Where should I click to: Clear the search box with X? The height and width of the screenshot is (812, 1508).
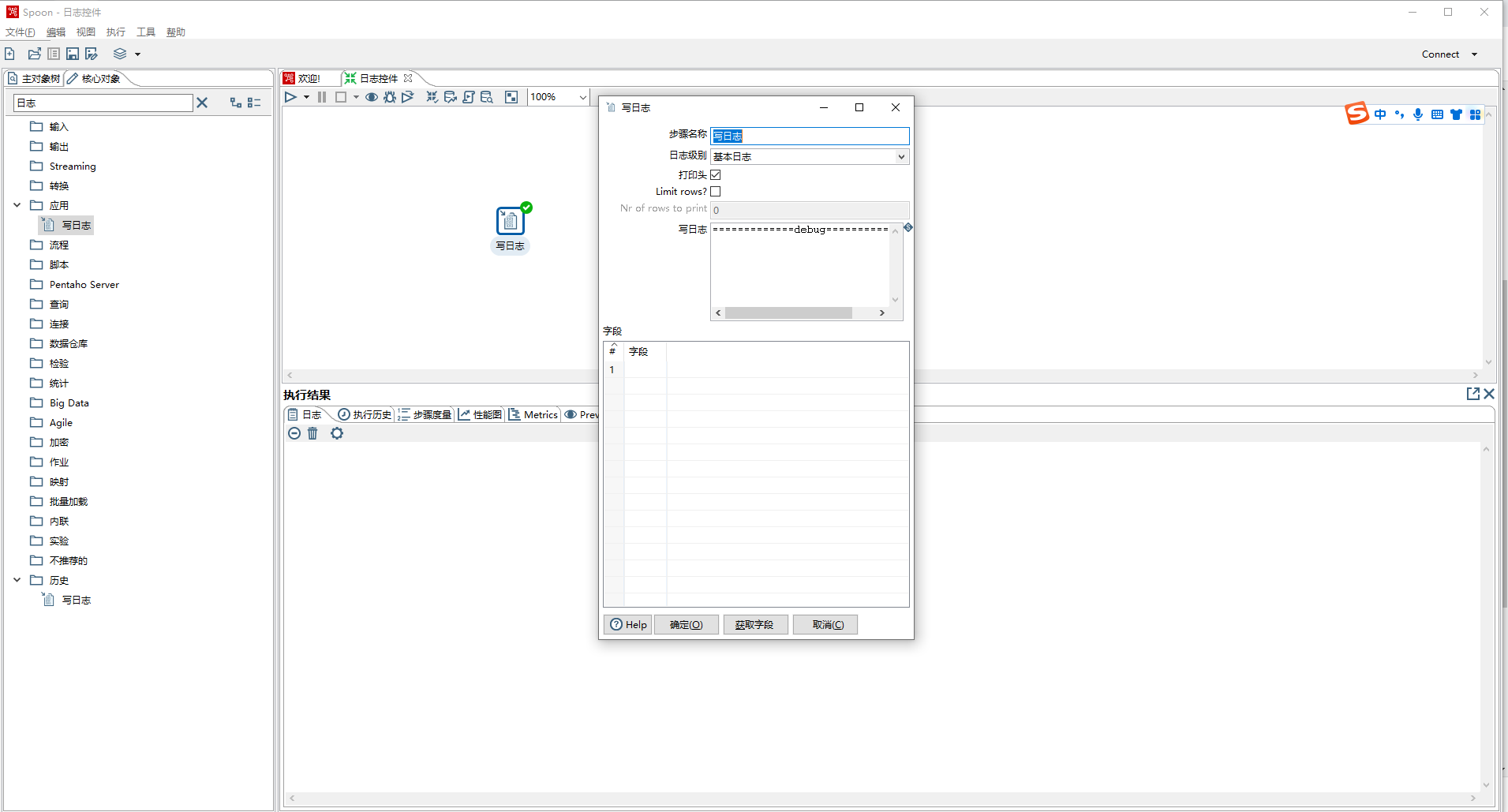coord(202,103)
